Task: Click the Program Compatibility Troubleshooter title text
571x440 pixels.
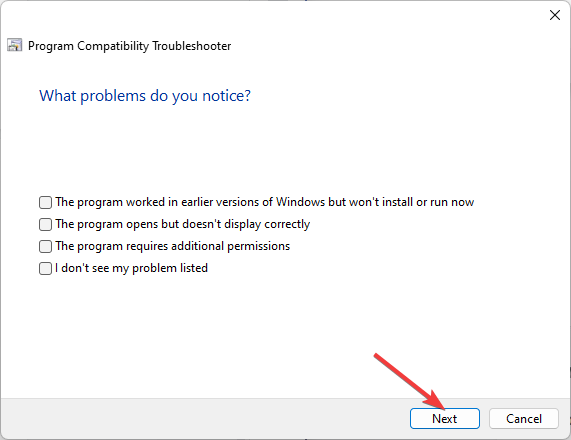Action: click(x=130, y=46)
